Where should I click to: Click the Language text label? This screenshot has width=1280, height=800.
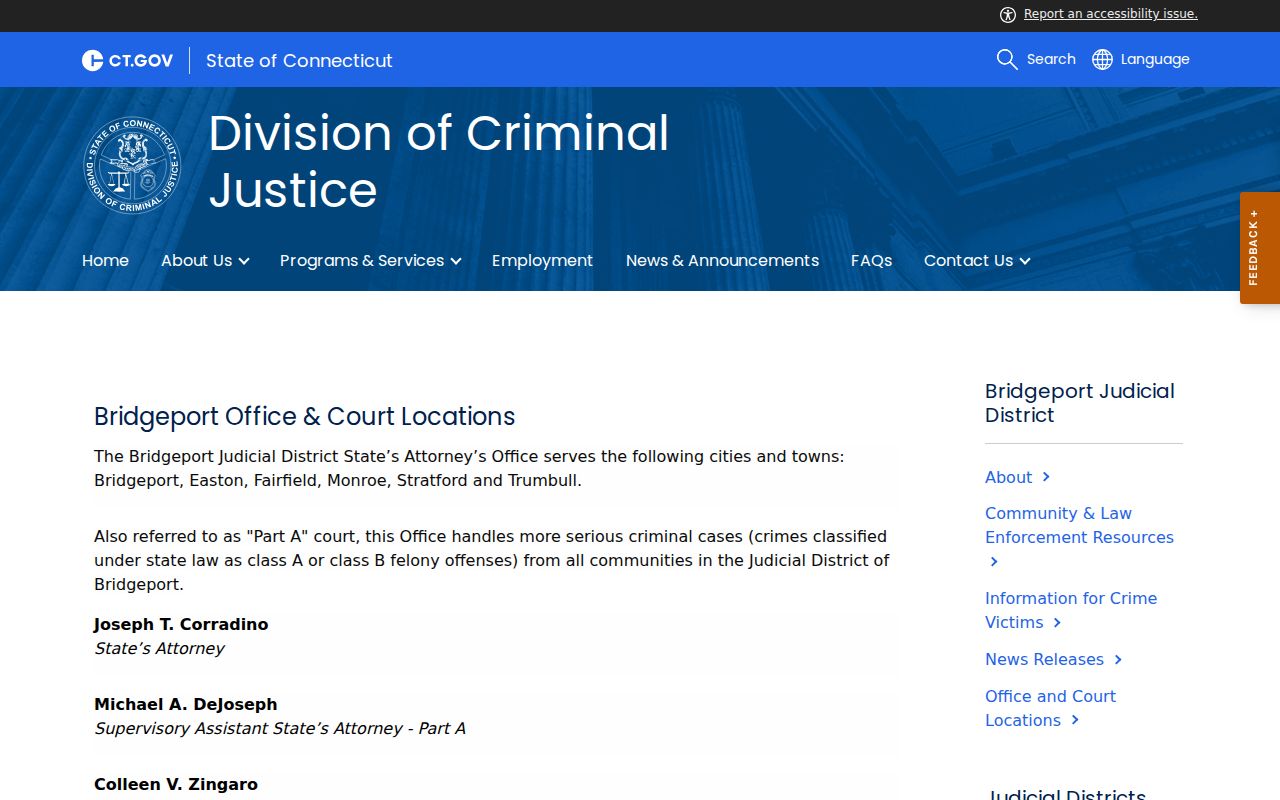point(1155,59)
